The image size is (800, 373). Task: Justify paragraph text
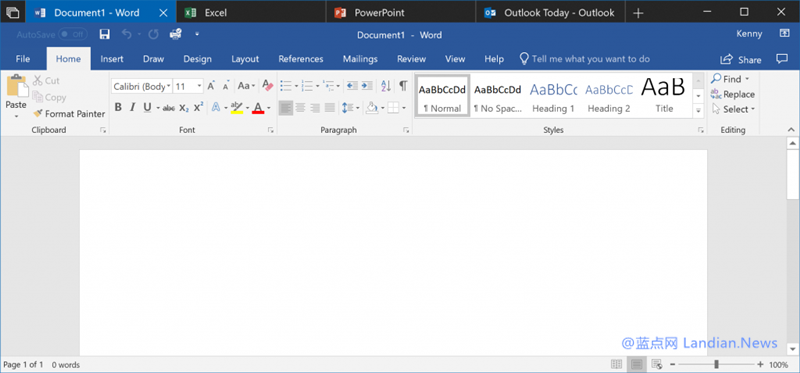pyautogui.click(x=330, y=108)
